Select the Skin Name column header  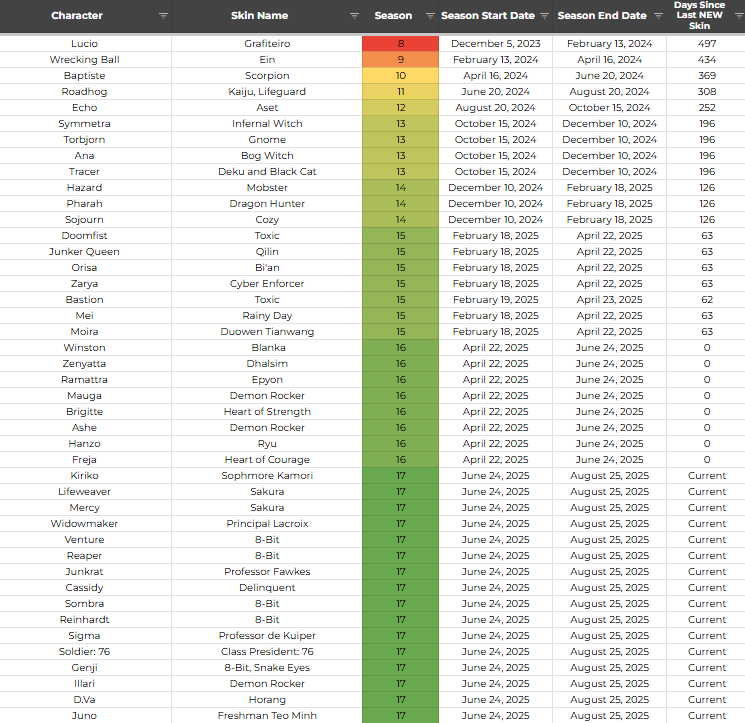point(259,16)
